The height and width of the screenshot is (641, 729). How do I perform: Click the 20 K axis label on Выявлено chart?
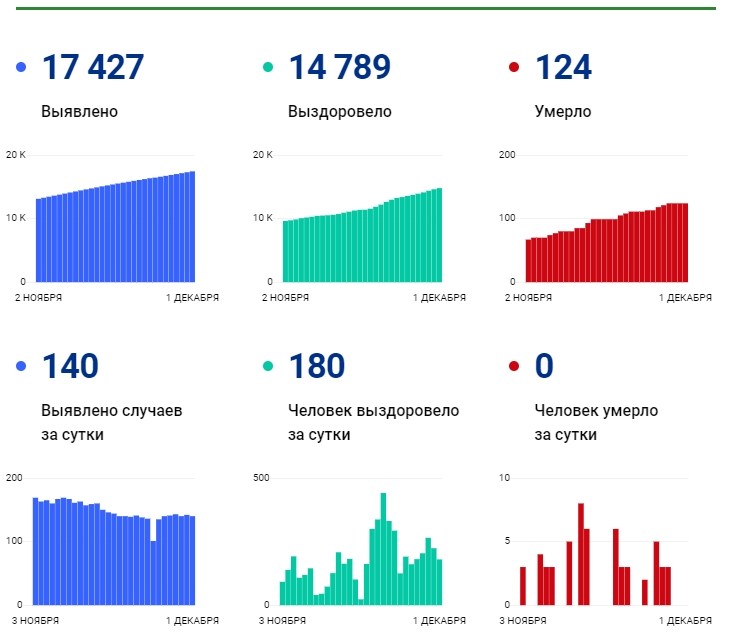pyautogui.click(x=16, y=155)
